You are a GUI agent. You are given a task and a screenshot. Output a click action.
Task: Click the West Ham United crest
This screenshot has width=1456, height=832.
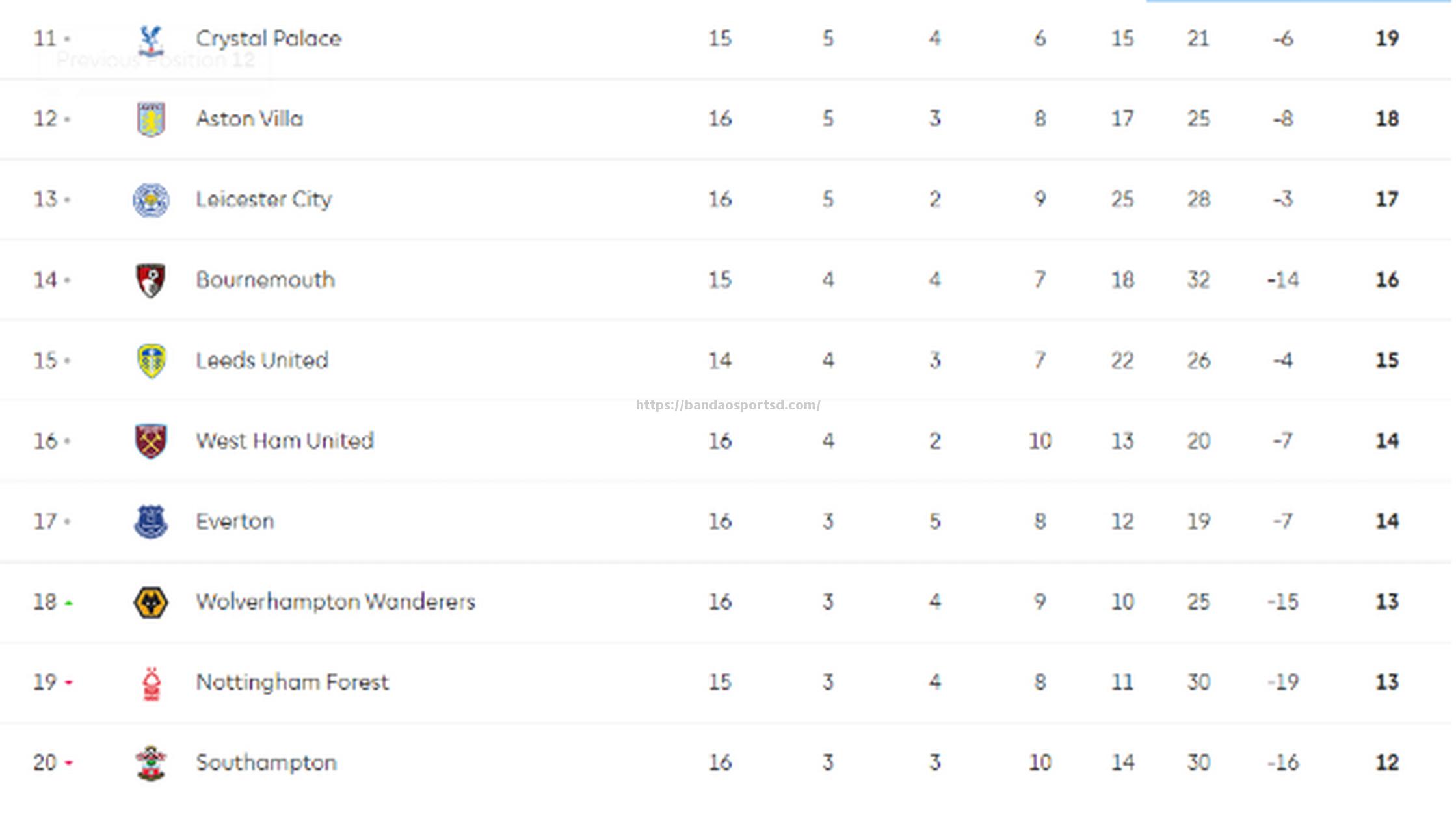151,441
